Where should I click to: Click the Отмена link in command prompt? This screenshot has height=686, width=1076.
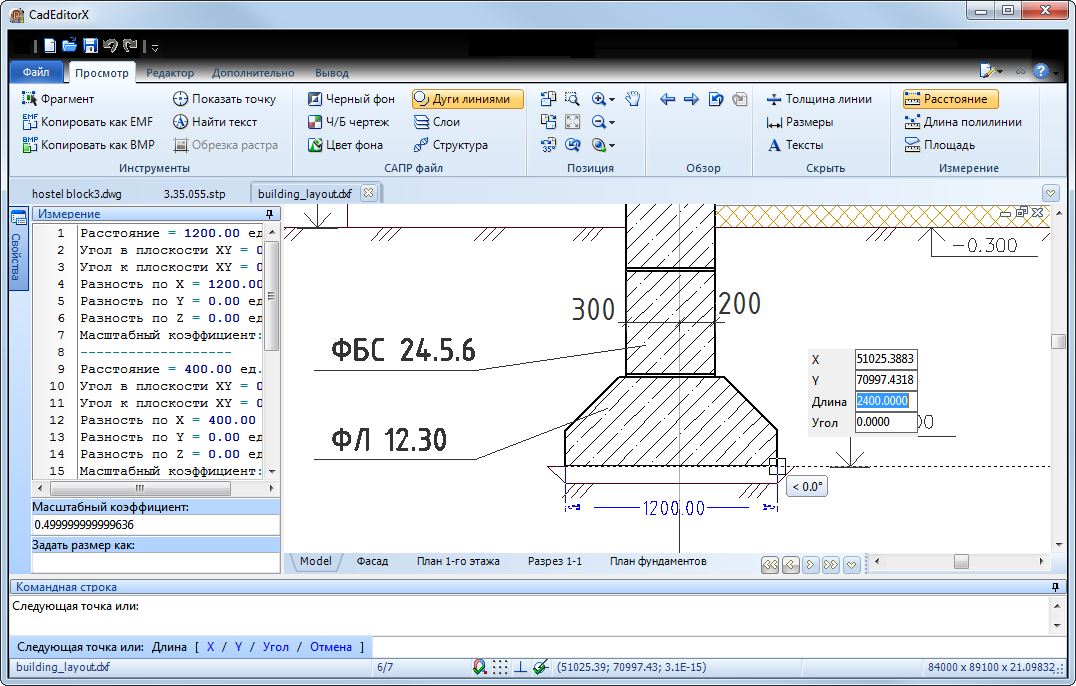[330, 647]
